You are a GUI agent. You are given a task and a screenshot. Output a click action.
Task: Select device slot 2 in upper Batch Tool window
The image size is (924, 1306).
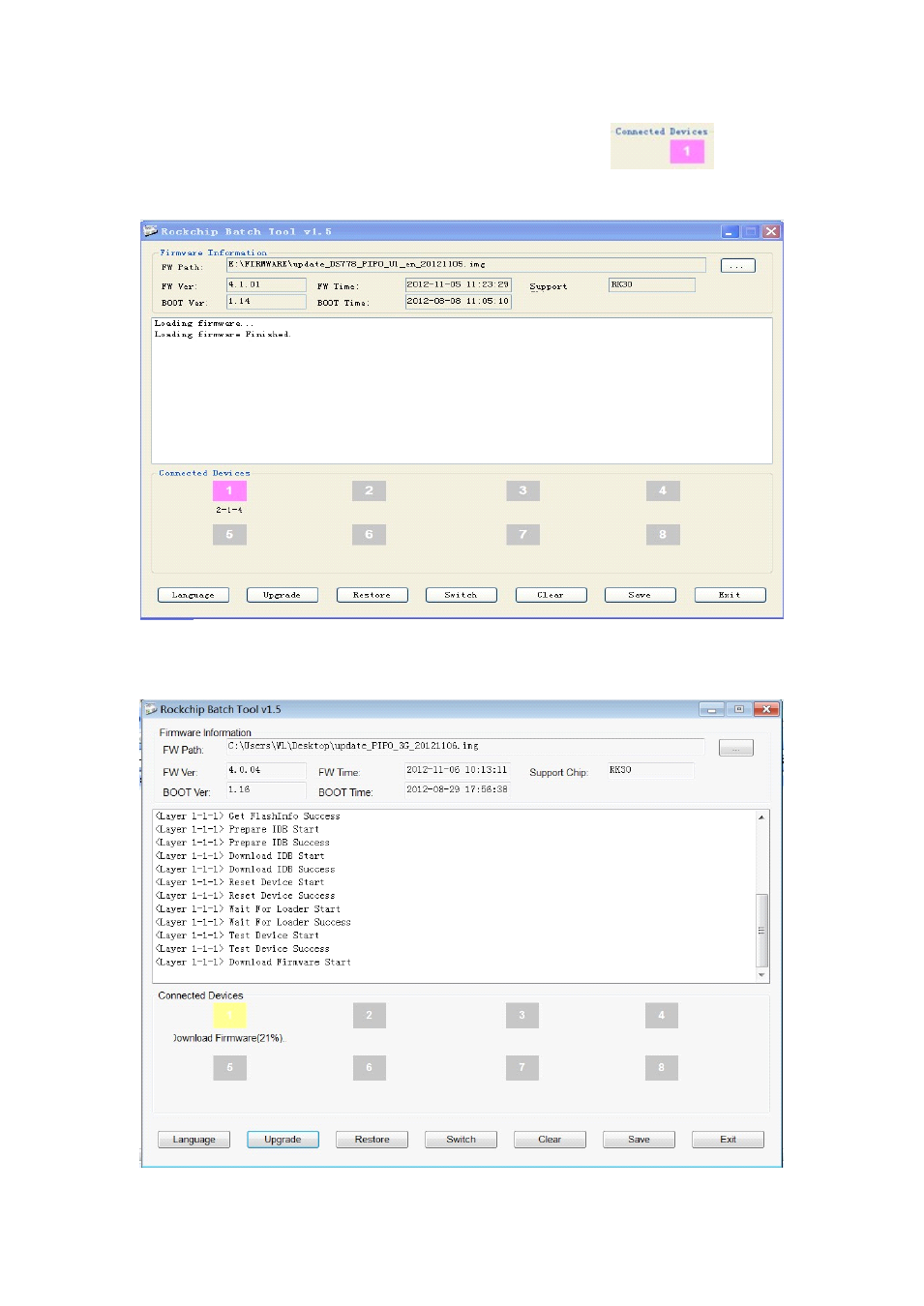tap(369, 490)
